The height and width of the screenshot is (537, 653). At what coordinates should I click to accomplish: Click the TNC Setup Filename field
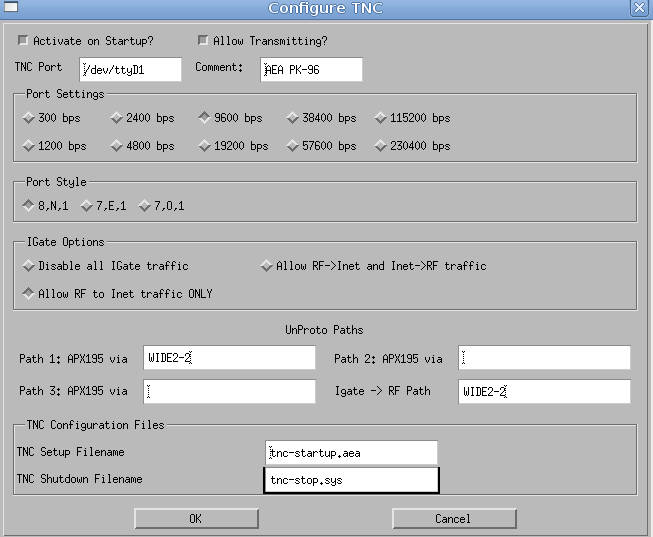tap(351, 453)
